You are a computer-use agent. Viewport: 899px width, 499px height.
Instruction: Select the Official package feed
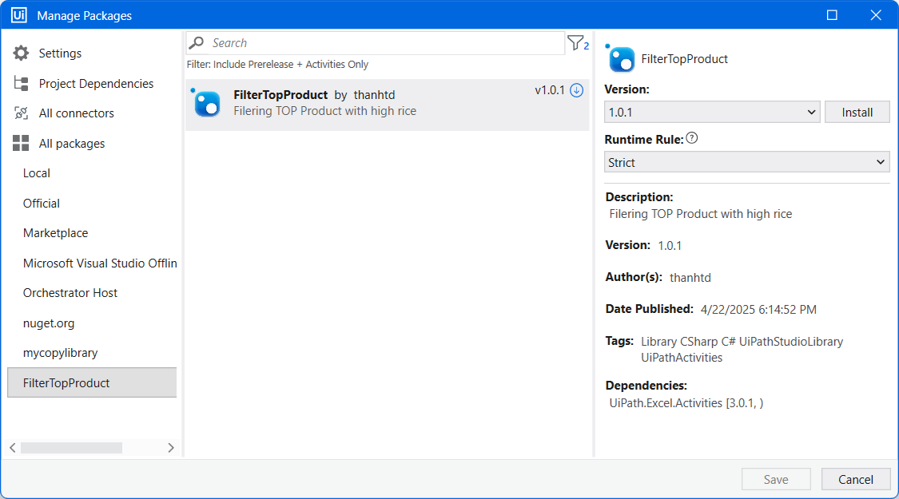click(x=41, y=204)
